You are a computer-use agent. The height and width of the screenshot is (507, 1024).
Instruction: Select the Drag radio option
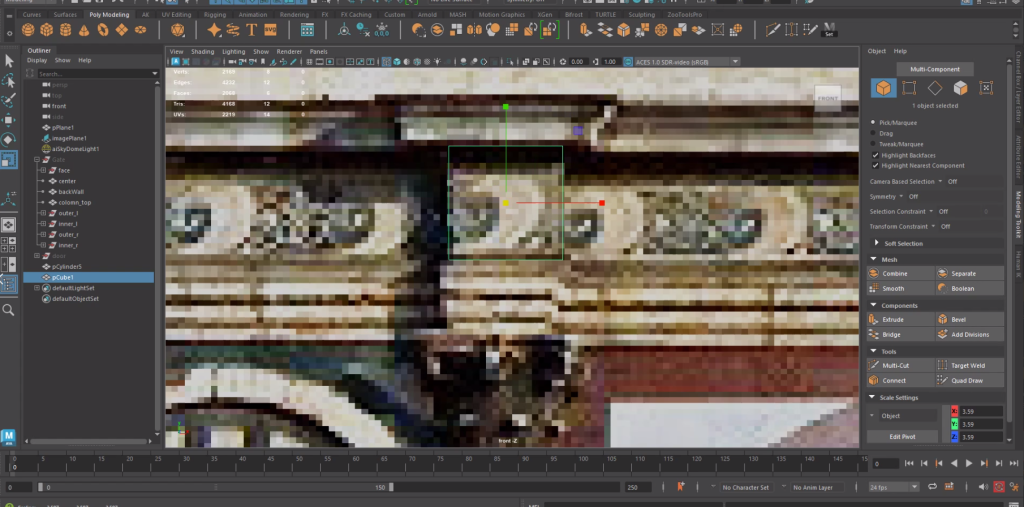[874, 133]
